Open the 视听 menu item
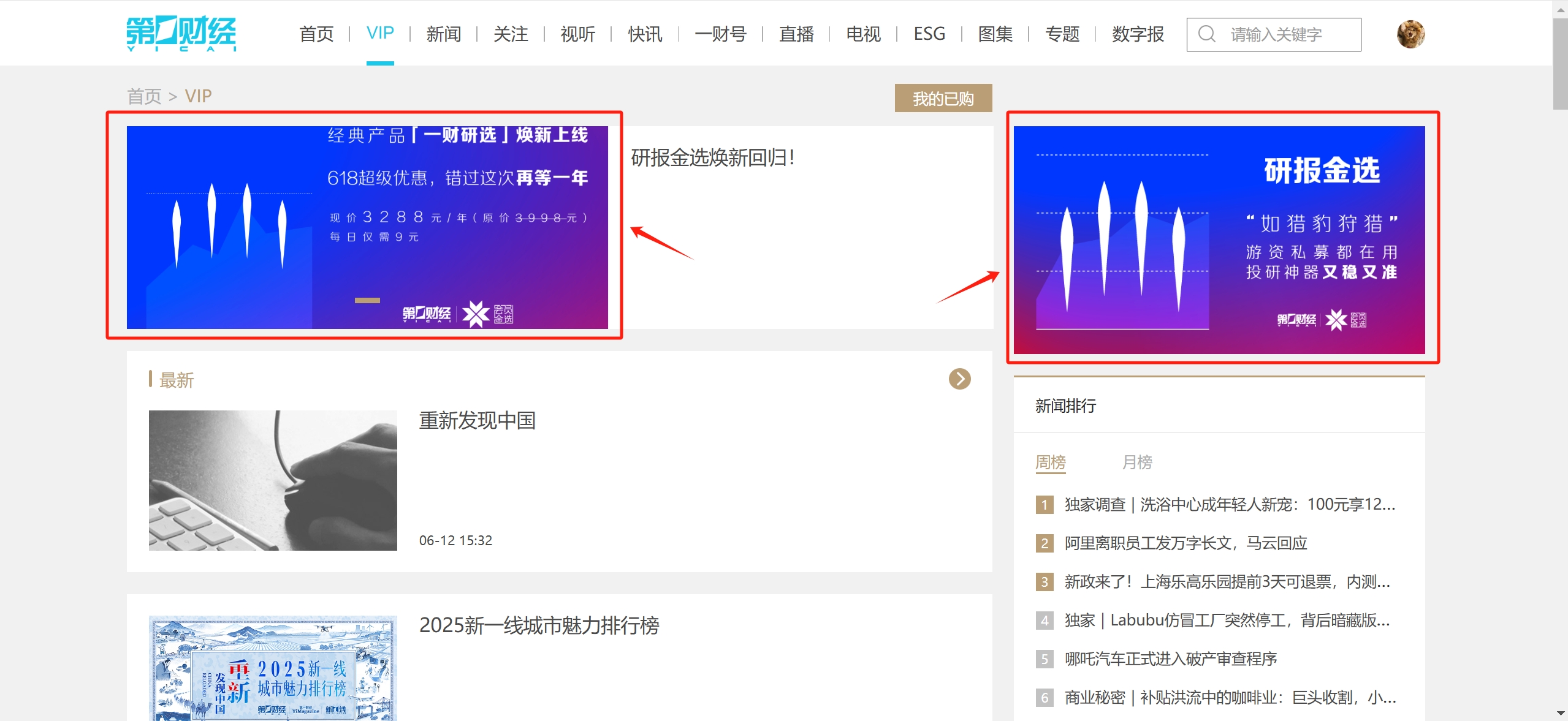The height and width of the screenshot is (721, 1568). (577, 34)
